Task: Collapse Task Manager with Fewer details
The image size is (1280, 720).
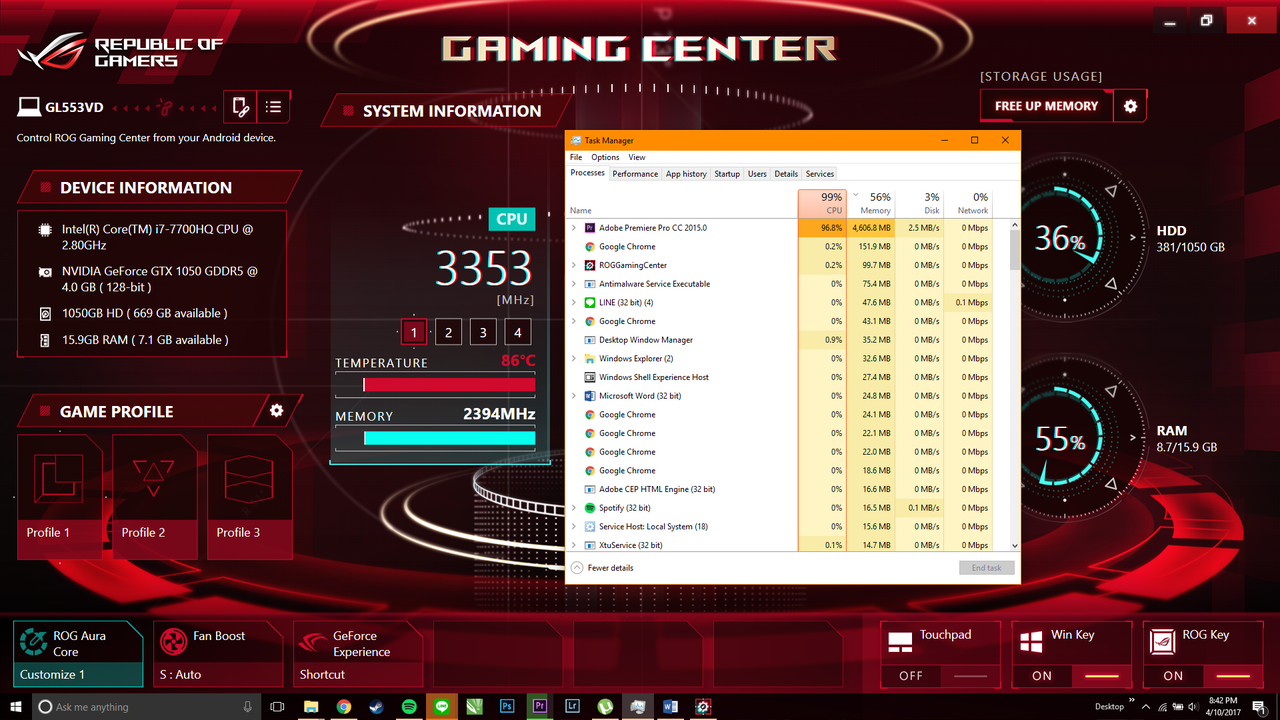Action: [602, 568]
